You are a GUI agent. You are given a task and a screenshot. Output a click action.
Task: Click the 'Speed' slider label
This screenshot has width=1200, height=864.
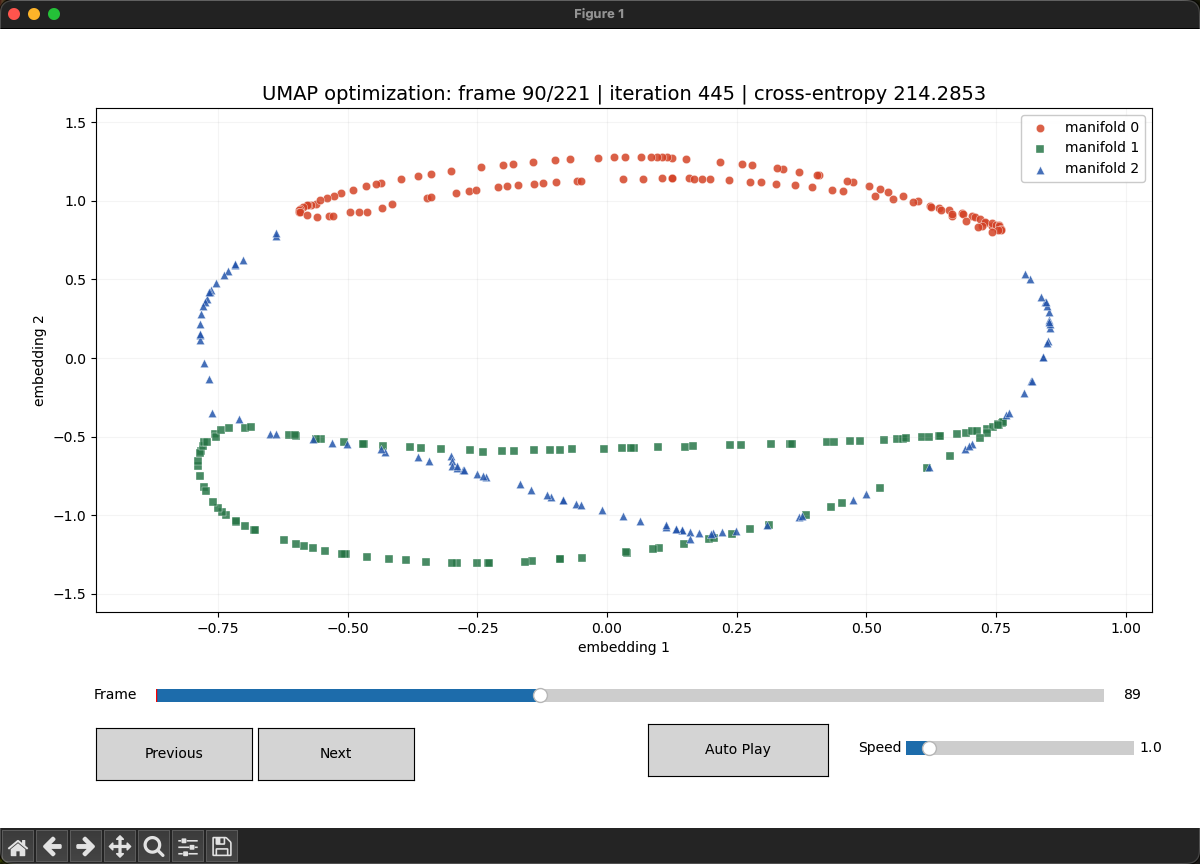[x=880, y=747]
